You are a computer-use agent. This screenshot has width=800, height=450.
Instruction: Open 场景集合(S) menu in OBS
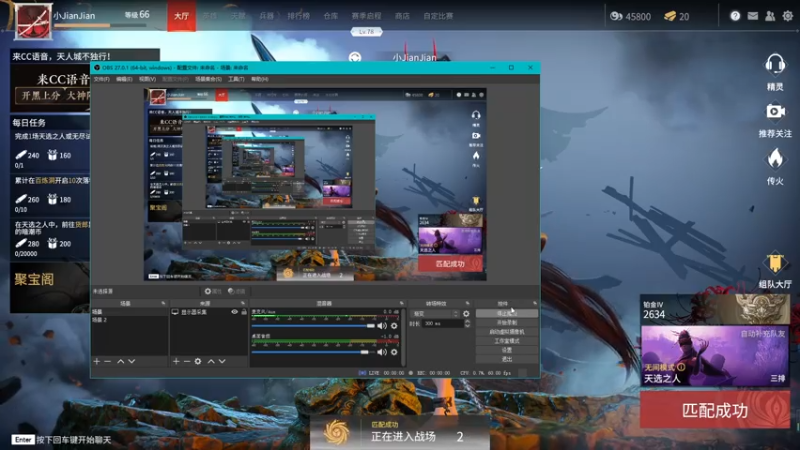click(208, 79)
